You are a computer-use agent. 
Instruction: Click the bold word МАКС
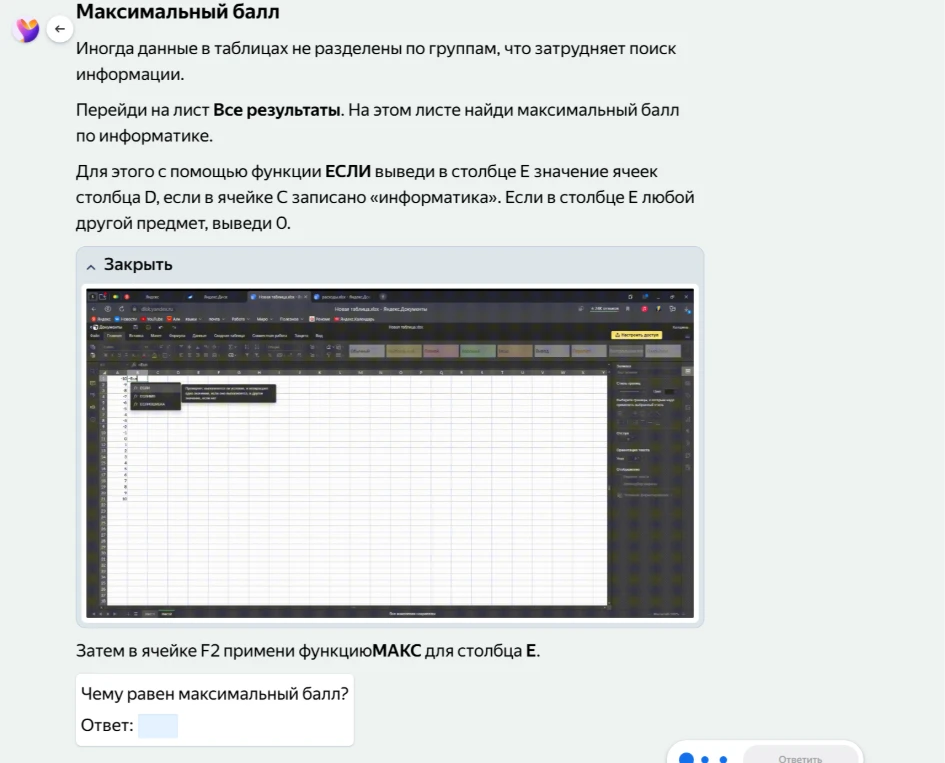(397, 651)
